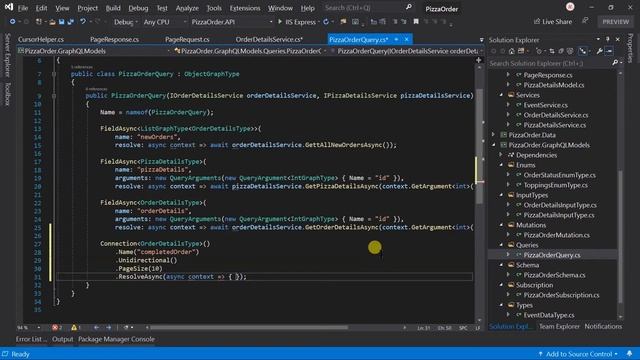Click the warning count triangle icon
The width and height of the screenshot is (640, 360).
(x=74, y=327)
